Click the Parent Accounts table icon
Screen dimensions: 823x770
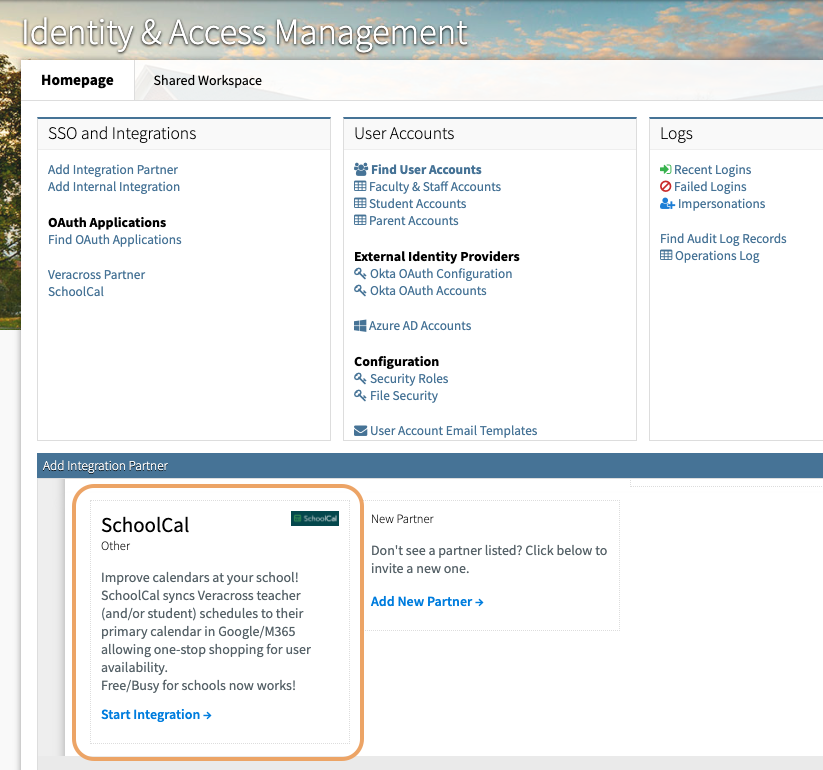(x=360, y=220)
